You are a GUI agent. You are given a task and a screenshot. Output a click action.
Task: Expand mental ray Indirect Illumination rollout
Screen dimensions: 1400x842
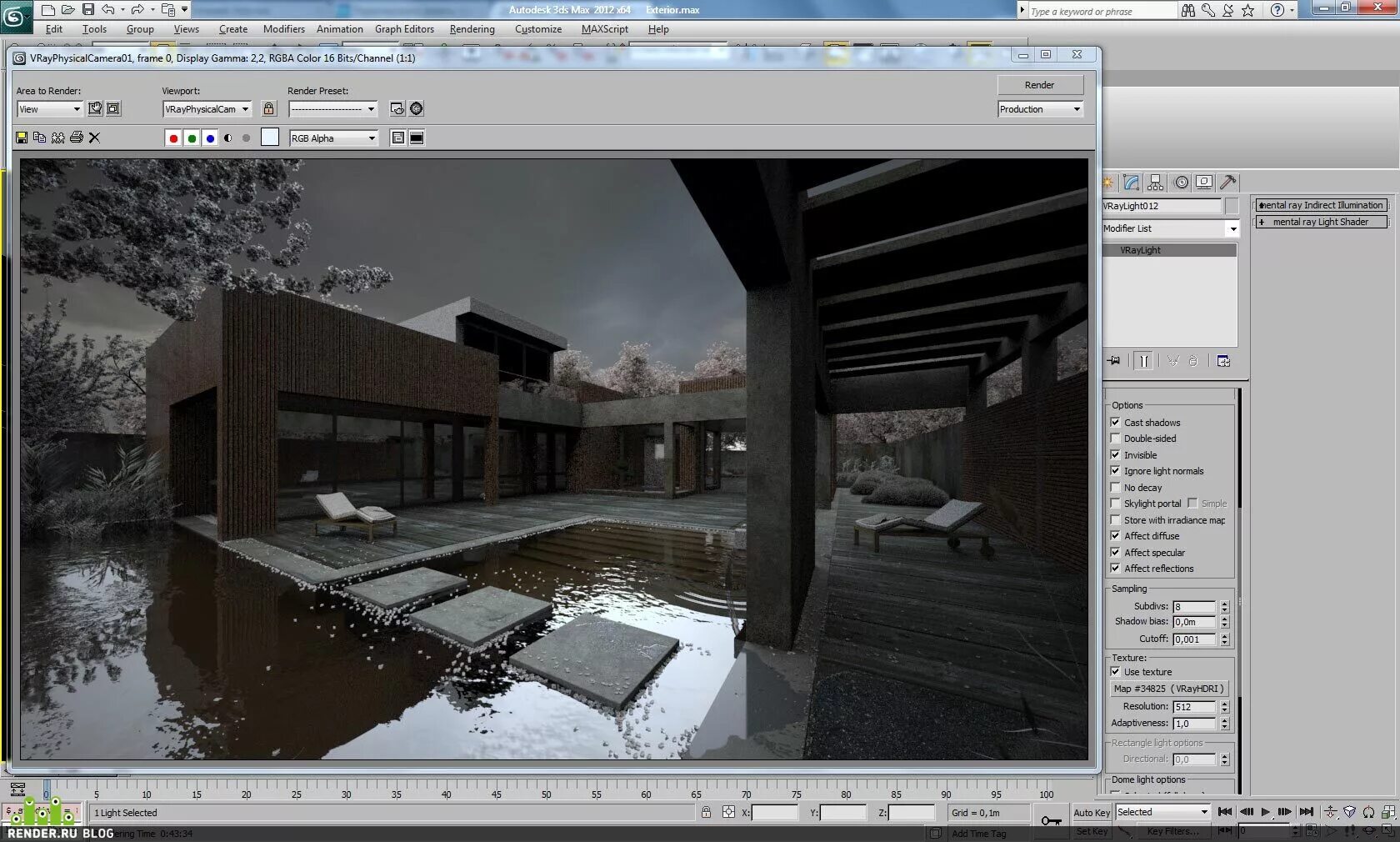pos(1322,205)
